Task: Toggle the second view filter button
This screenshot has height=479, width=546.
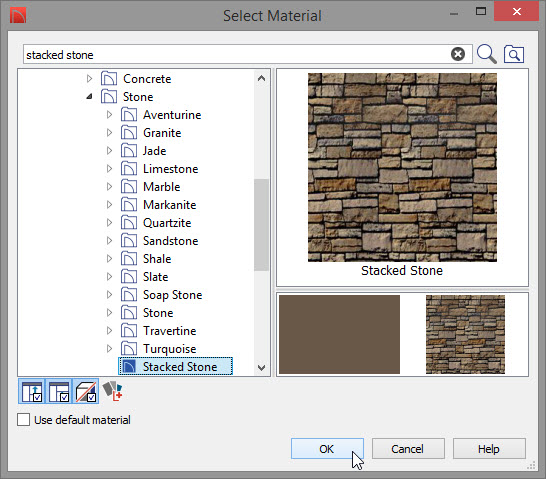Action: point(58,391)
